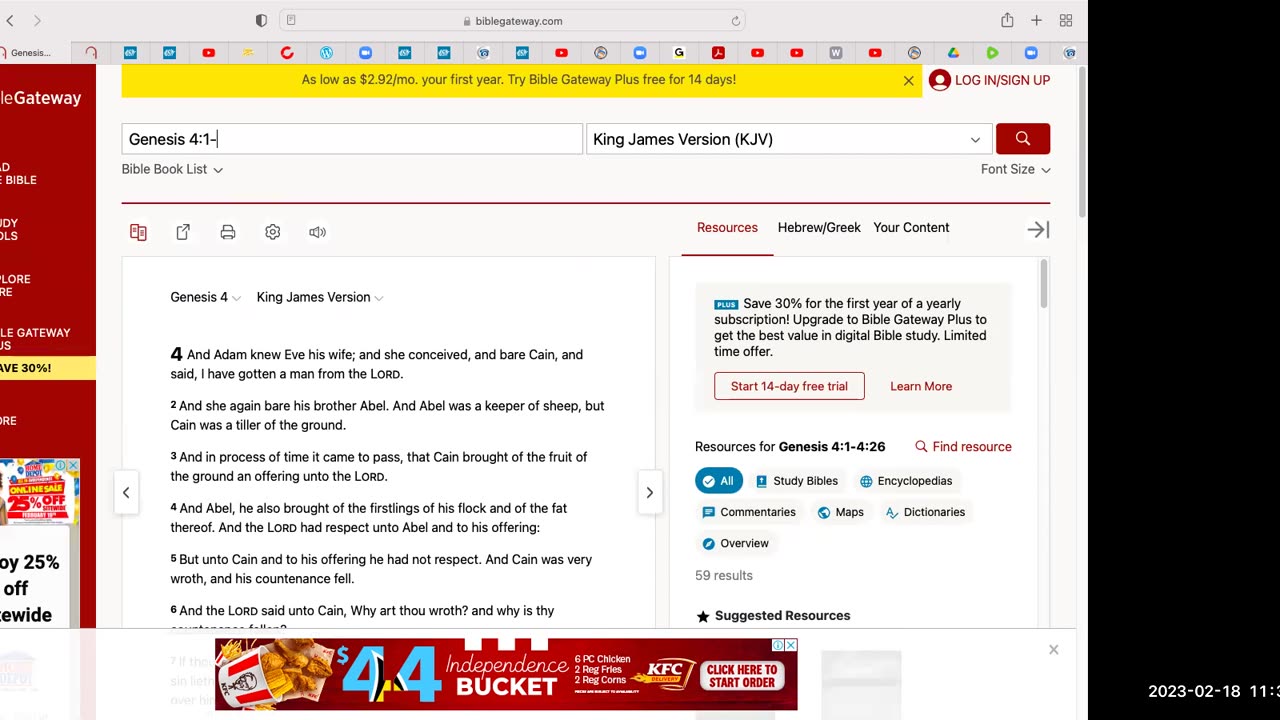Click the biblegateway.com address bar
The height and width of the screenshot is (720, 1280).
tap(512, 20)
